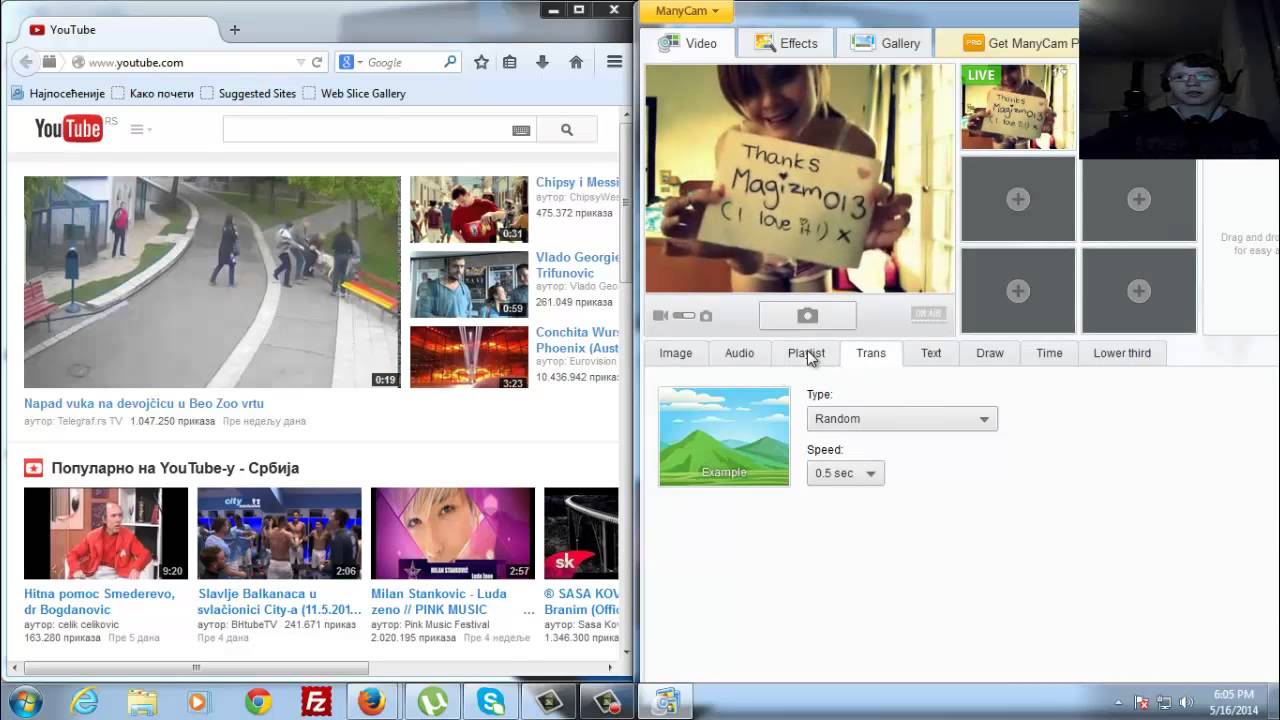The width and height of the screenshot is (1280, 720).
Task: Open the Firefox downloads arrow icon
Action: click(x=542, y=62)
